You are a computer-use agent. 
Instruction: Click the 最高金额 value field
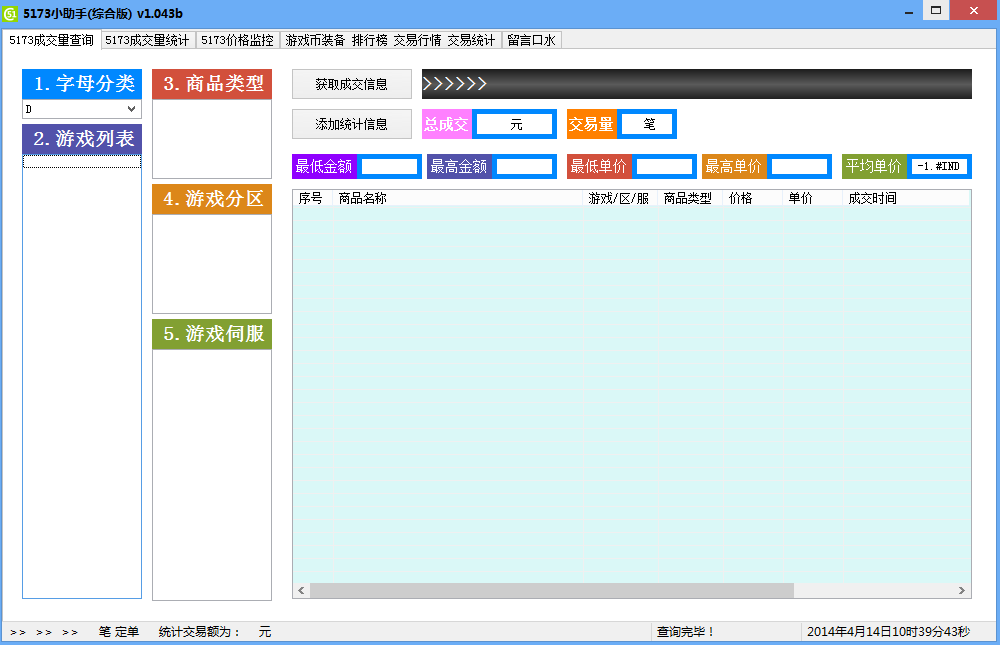(x=524, y=167)
